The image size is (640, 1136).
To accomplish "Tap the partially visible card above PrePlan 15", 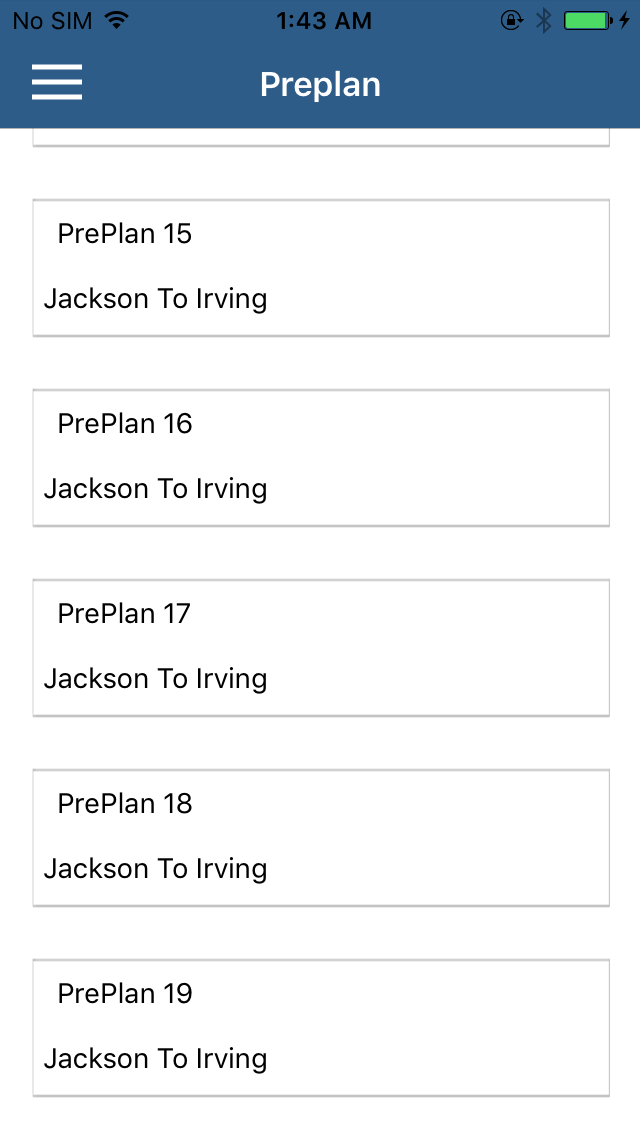I will pos(320,138).
